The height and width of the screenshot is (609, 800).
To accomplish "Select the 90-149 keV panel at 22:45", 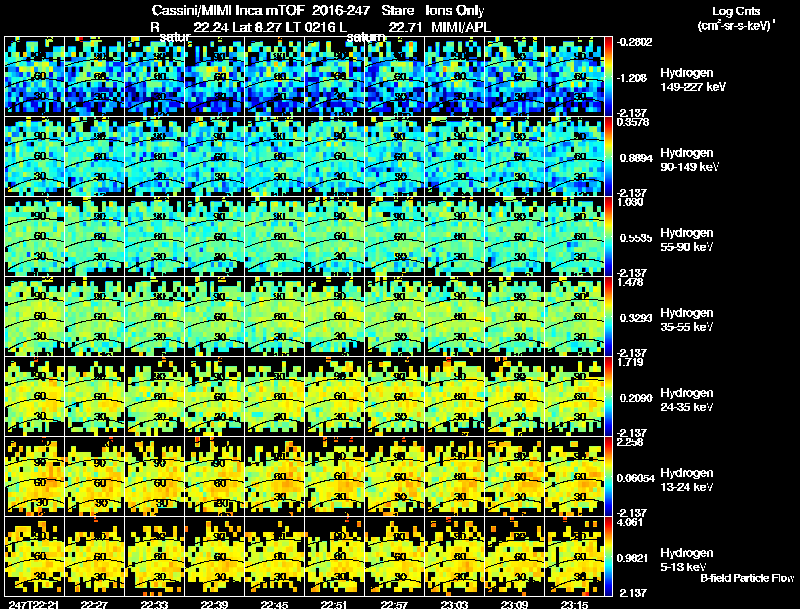I will click(274, 156).
